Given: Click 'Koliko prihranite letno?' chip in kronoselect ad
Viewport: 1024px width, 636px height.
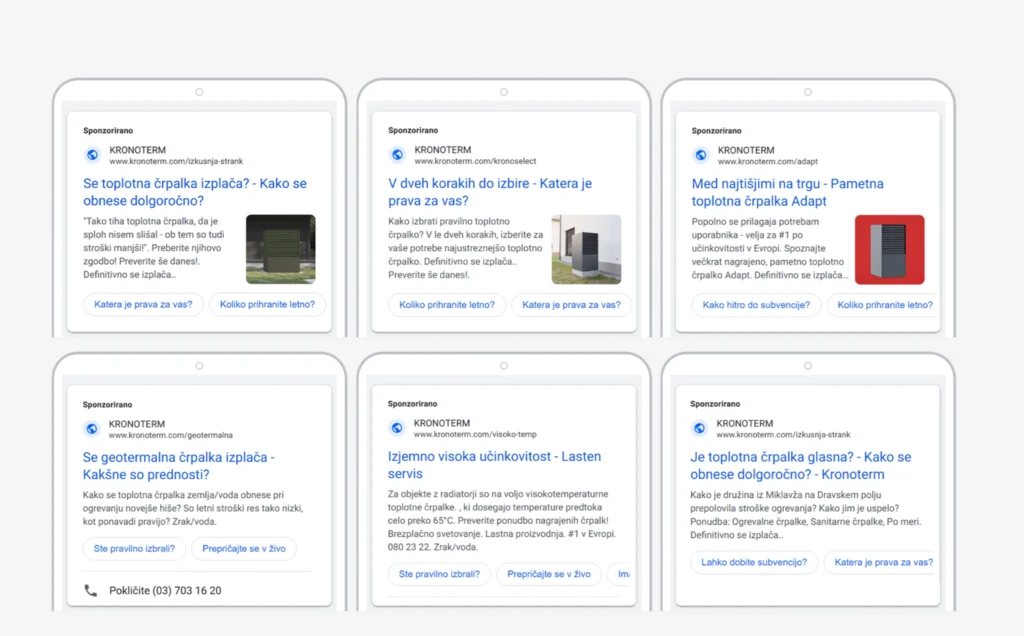Looking at the screenshot, I should point(447,305).
